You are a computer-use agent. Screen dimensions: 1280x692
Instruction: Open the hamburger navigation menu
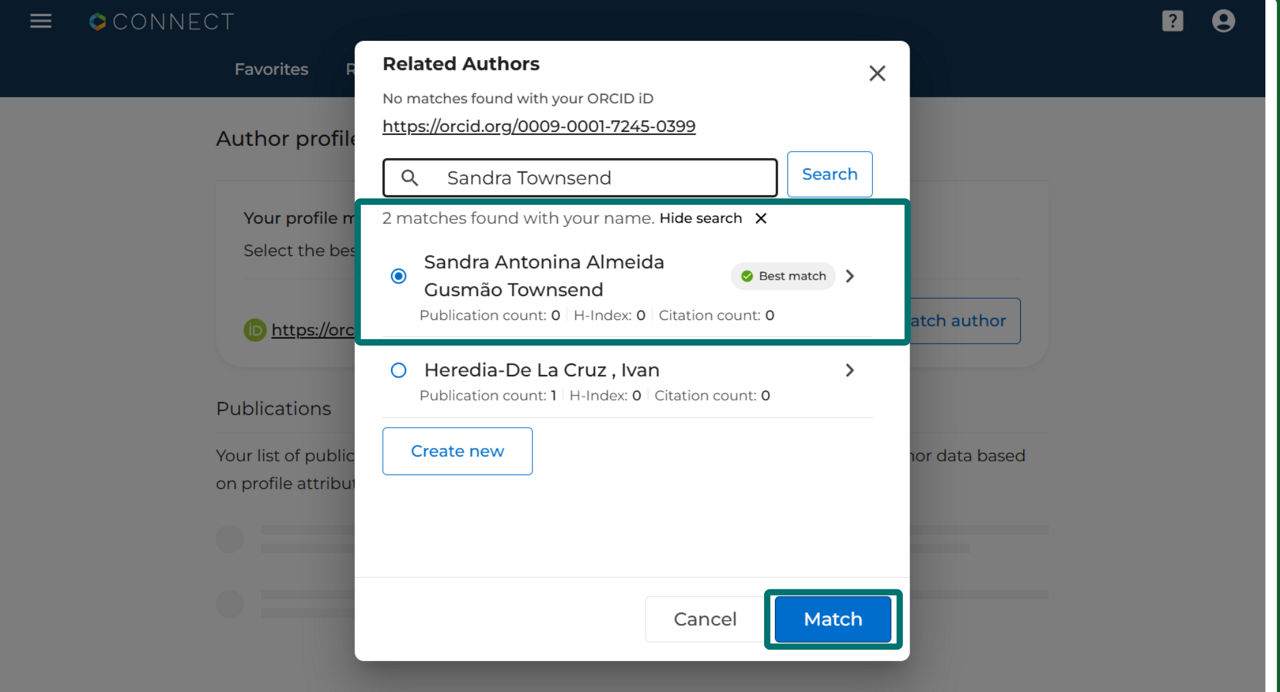click(x=41, y=21)
